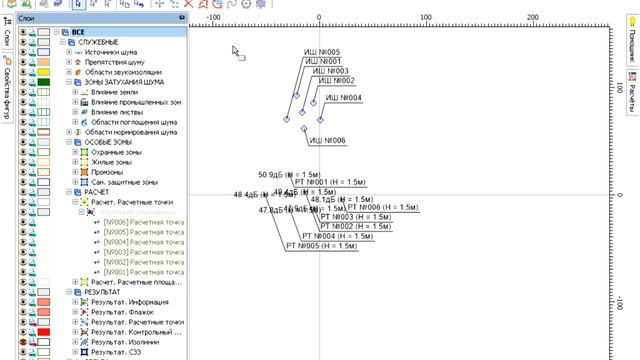Image resolution: width=640 pixels, height=360 pixels.
Task: Click lock icon in Жилые зоны row
Action: click(32, 162)
